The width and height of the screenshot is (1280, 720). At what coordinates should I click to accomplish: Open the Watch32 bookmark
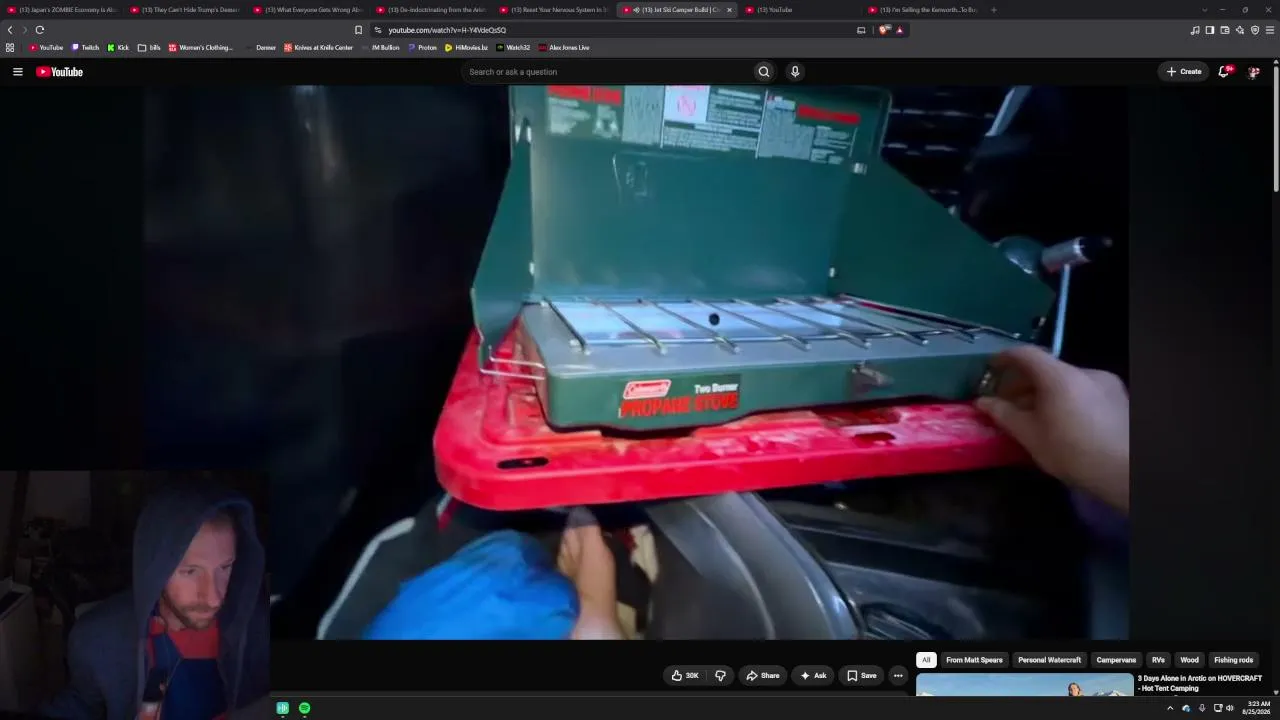click(513, 47)
